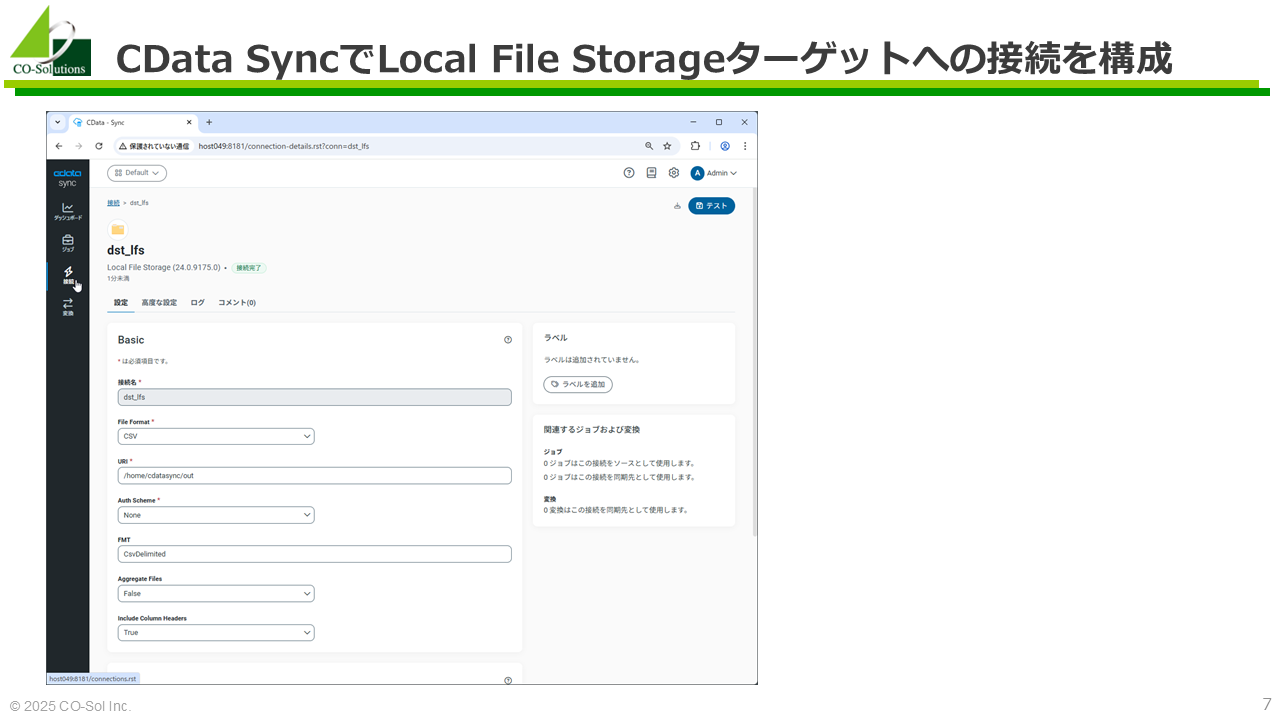Open the Include Column Headers True dropdown

tap(216, 632)
